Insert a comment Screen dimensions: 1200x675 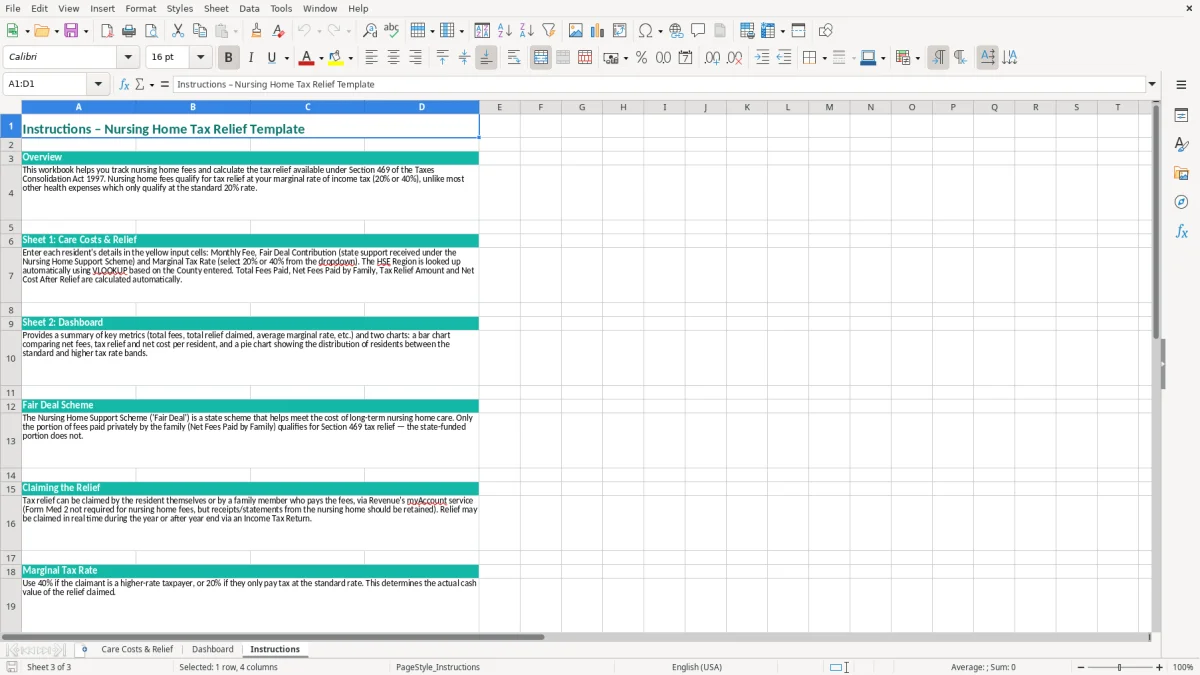click(x=698, y=31)
